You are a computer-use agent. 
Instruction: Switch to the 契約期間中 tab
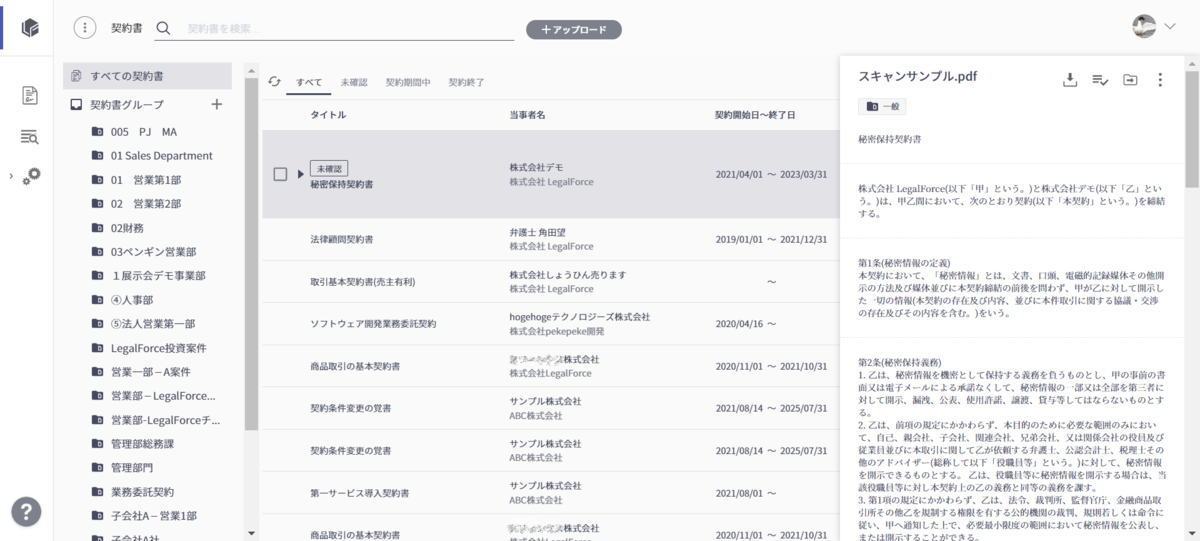click(x=408, y=82)
